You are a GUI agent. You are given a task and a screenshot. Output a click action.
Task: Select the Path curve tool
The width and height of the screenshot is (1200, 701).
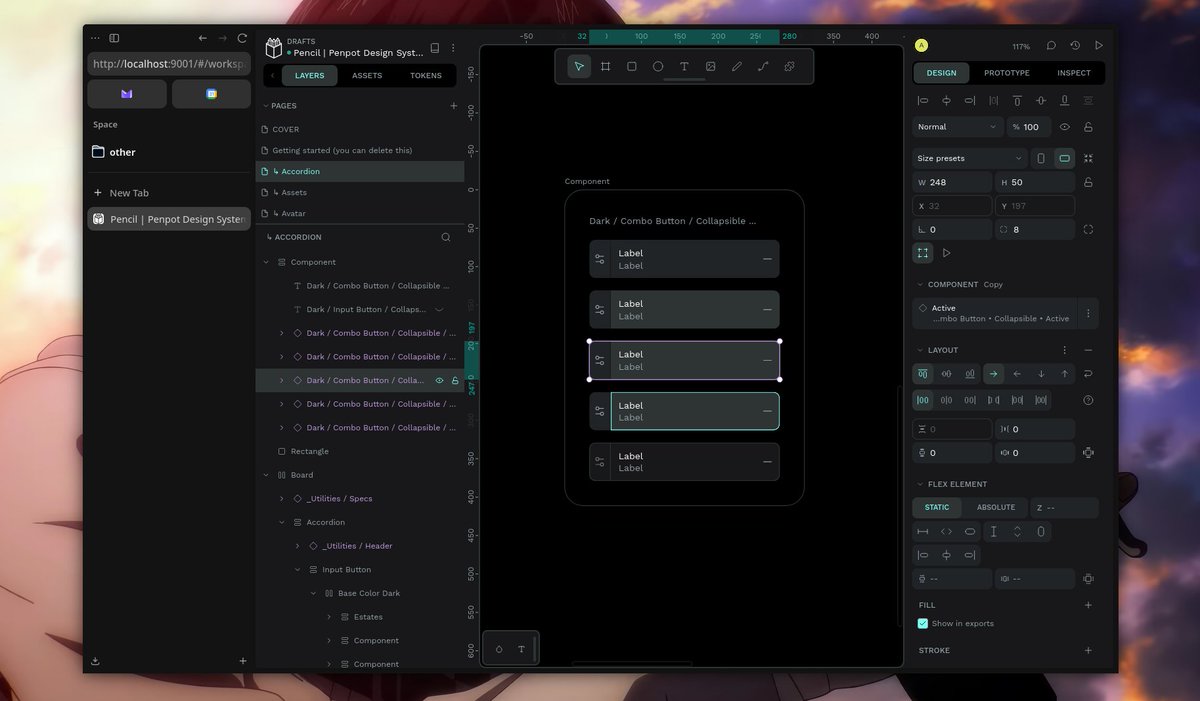[x=763, y=66]
